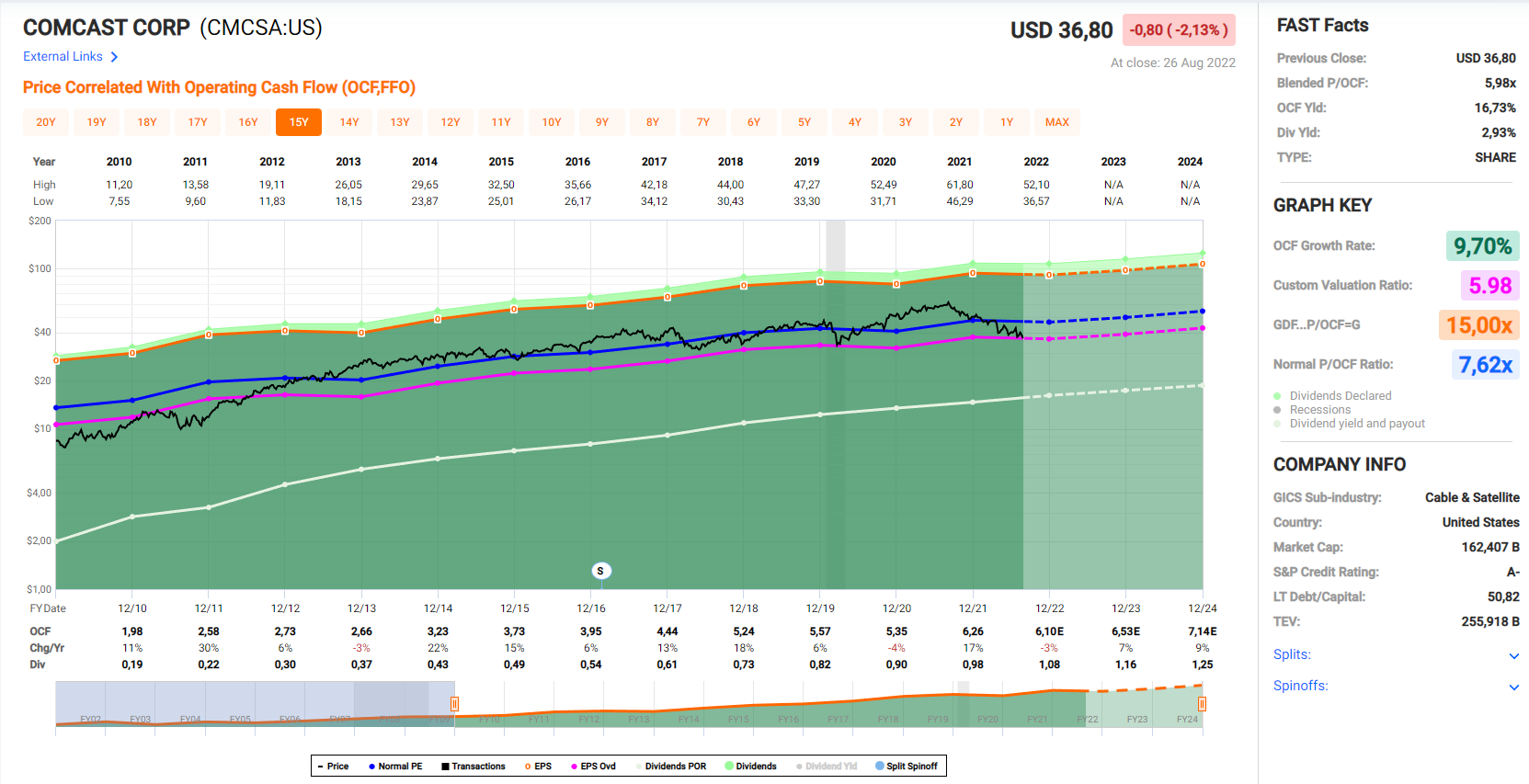Grab the left range slider handle
This screenshot has width=1529, height=784.
pos(454,704)
